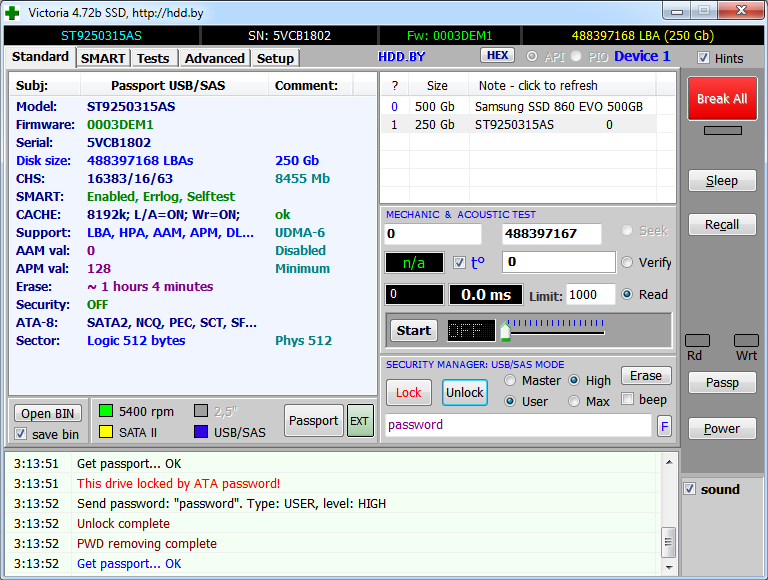
Task: Click the Lock button
Action: pyautogui.click(x=408, y=392)
